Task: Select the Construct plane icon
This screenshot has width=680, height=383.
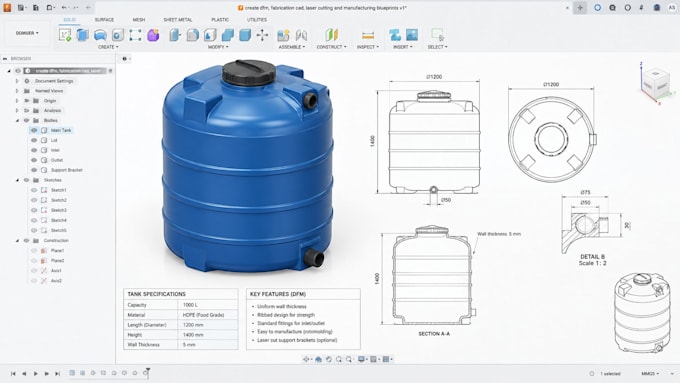Action: coord(332,35)
